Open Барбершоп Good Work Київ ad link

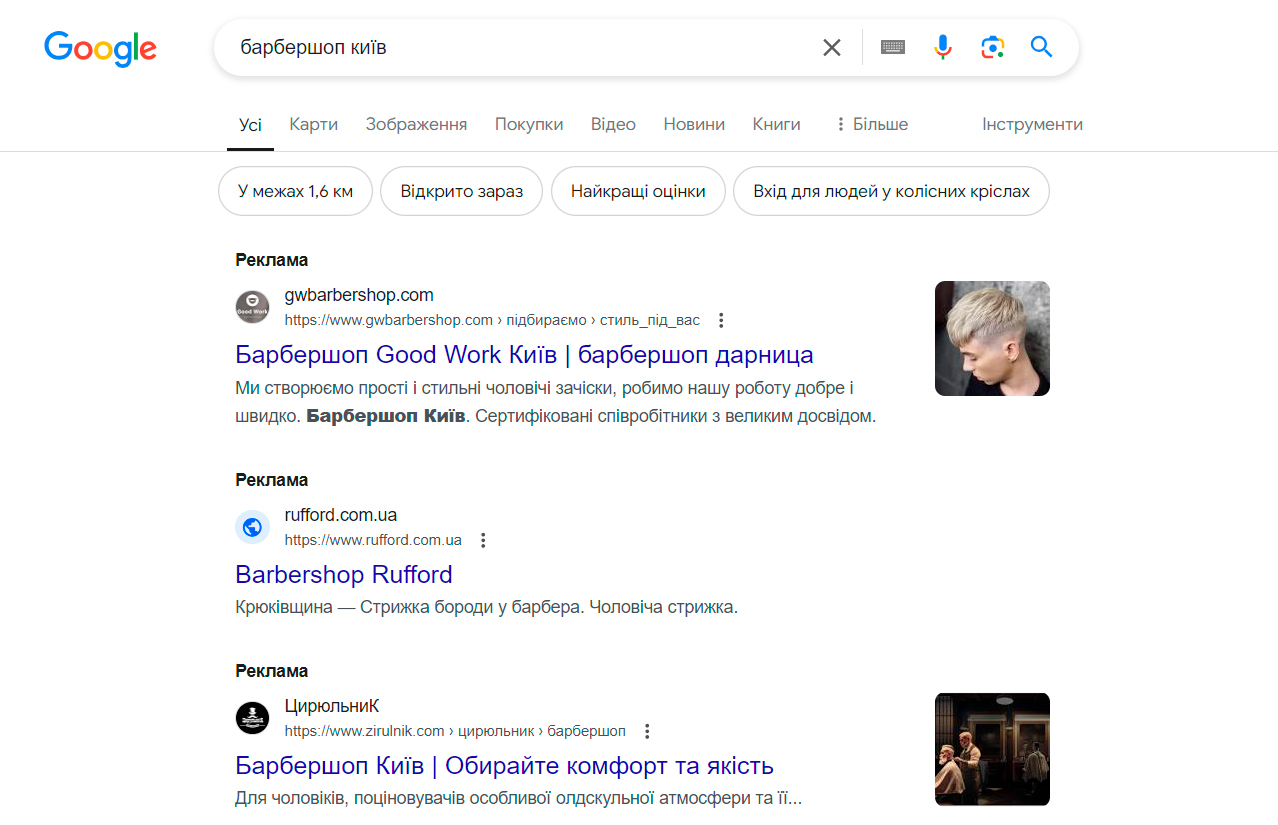coord(524,354)
